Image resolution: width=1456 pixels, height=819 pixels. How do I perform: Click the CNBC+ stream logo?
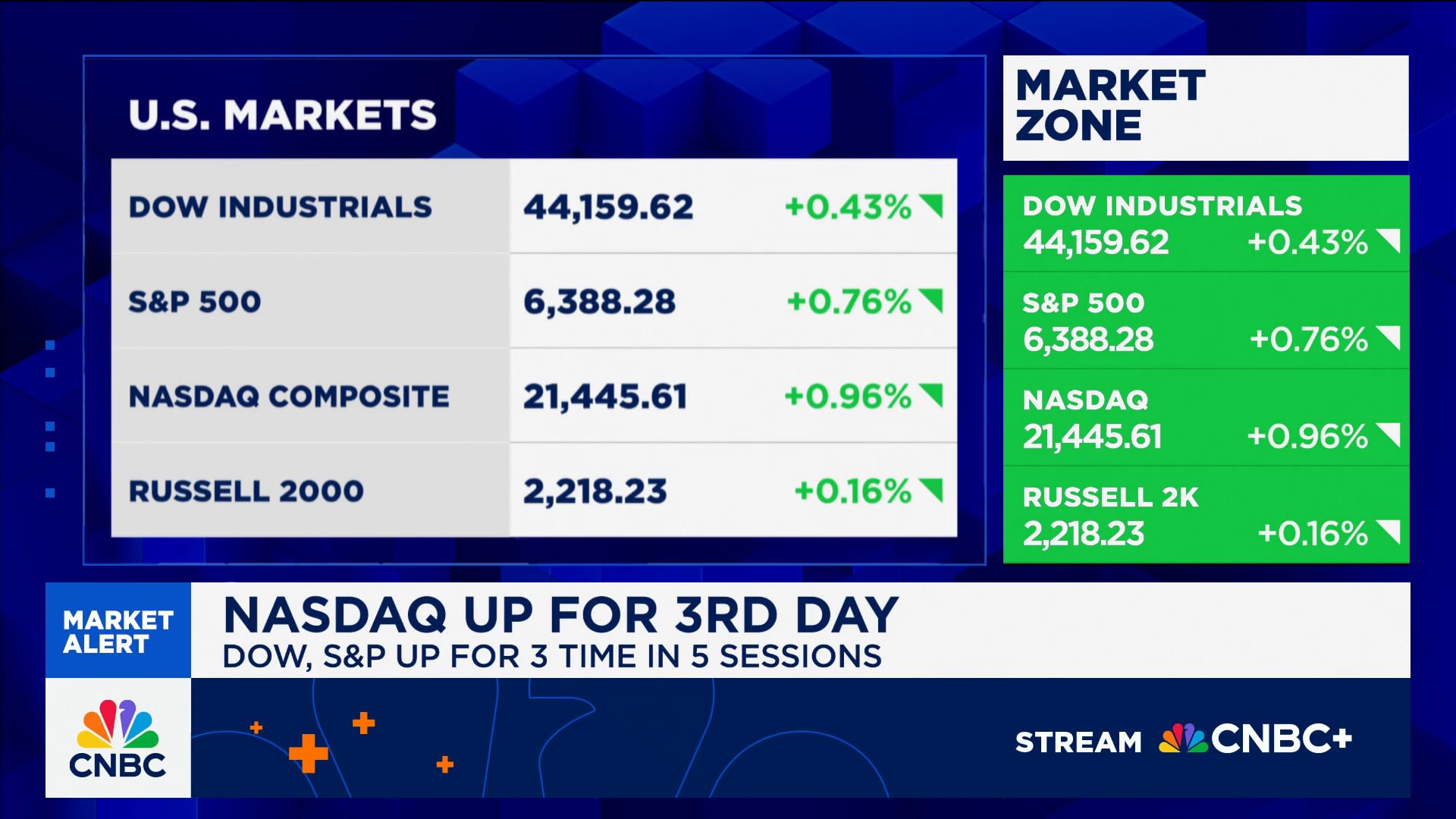coord(1256,739)
